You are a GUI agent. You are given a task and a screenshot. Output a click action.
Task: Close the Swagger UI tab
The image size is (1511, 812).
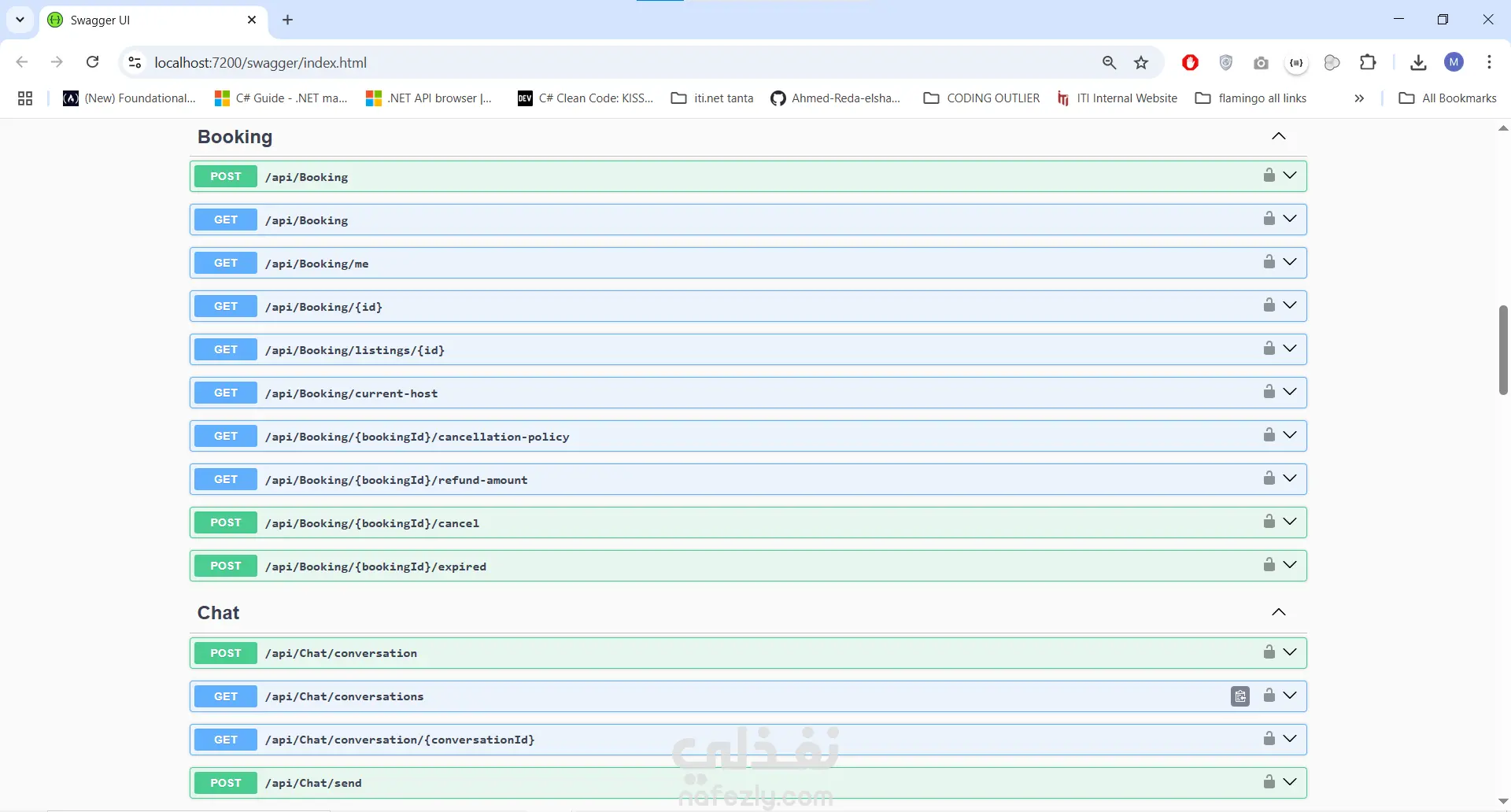tap(252, 20)
